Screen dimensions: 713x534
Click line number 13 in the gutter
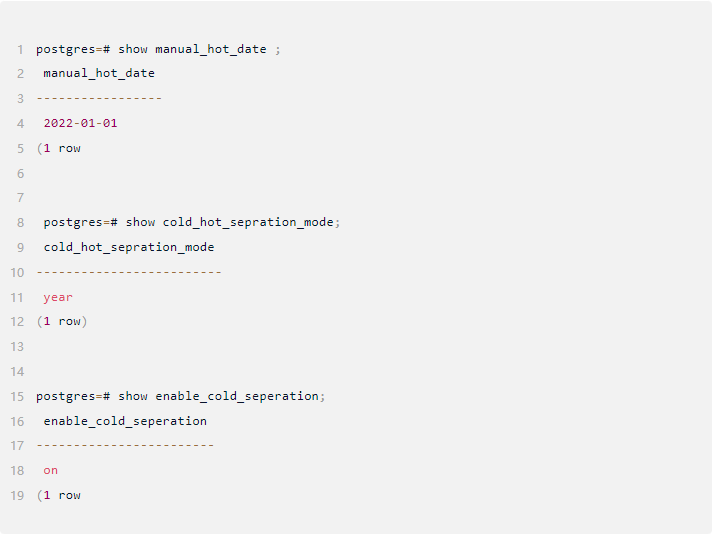17,346
